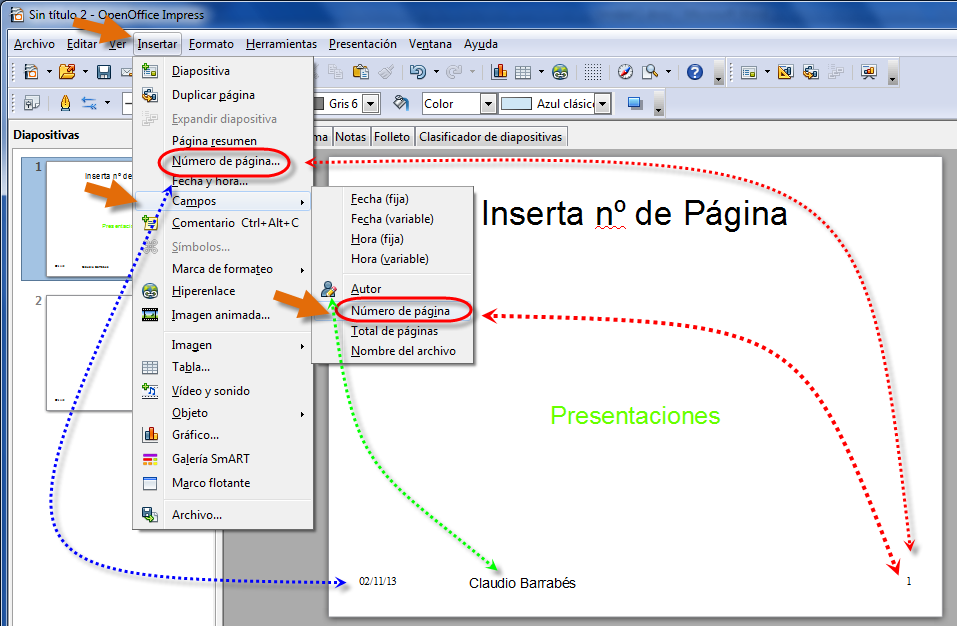Select slide 1 thumbnail
This screenshot has width=957, height=626.
(89, 218)
